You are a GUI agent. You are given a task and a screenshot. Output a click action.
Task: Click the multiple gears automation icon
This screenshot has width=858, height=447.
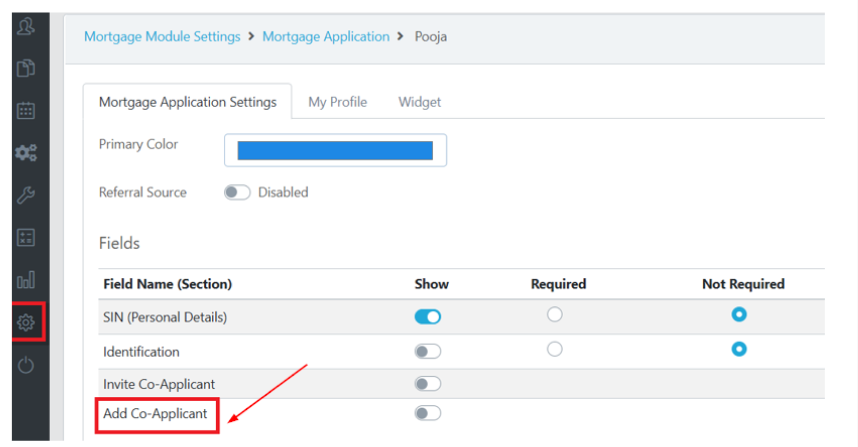26,153
